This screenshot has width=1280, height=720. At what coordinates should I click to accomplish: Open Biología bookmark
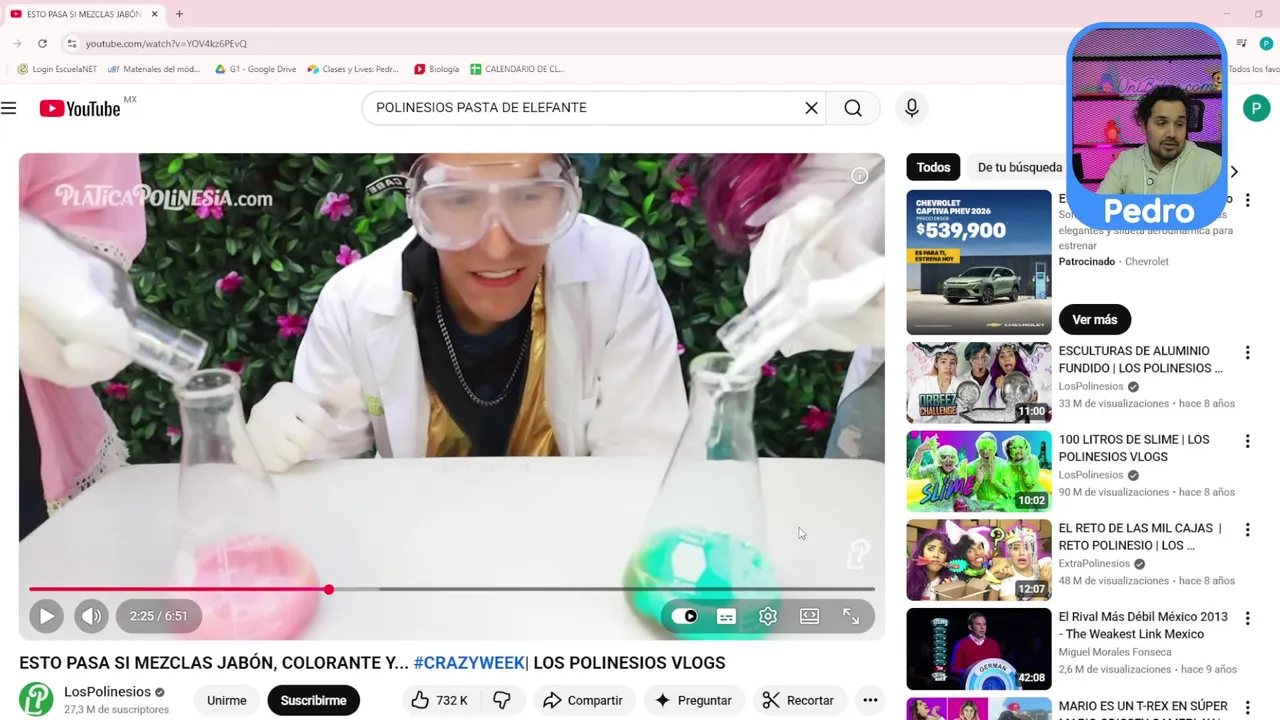(436, 69)
